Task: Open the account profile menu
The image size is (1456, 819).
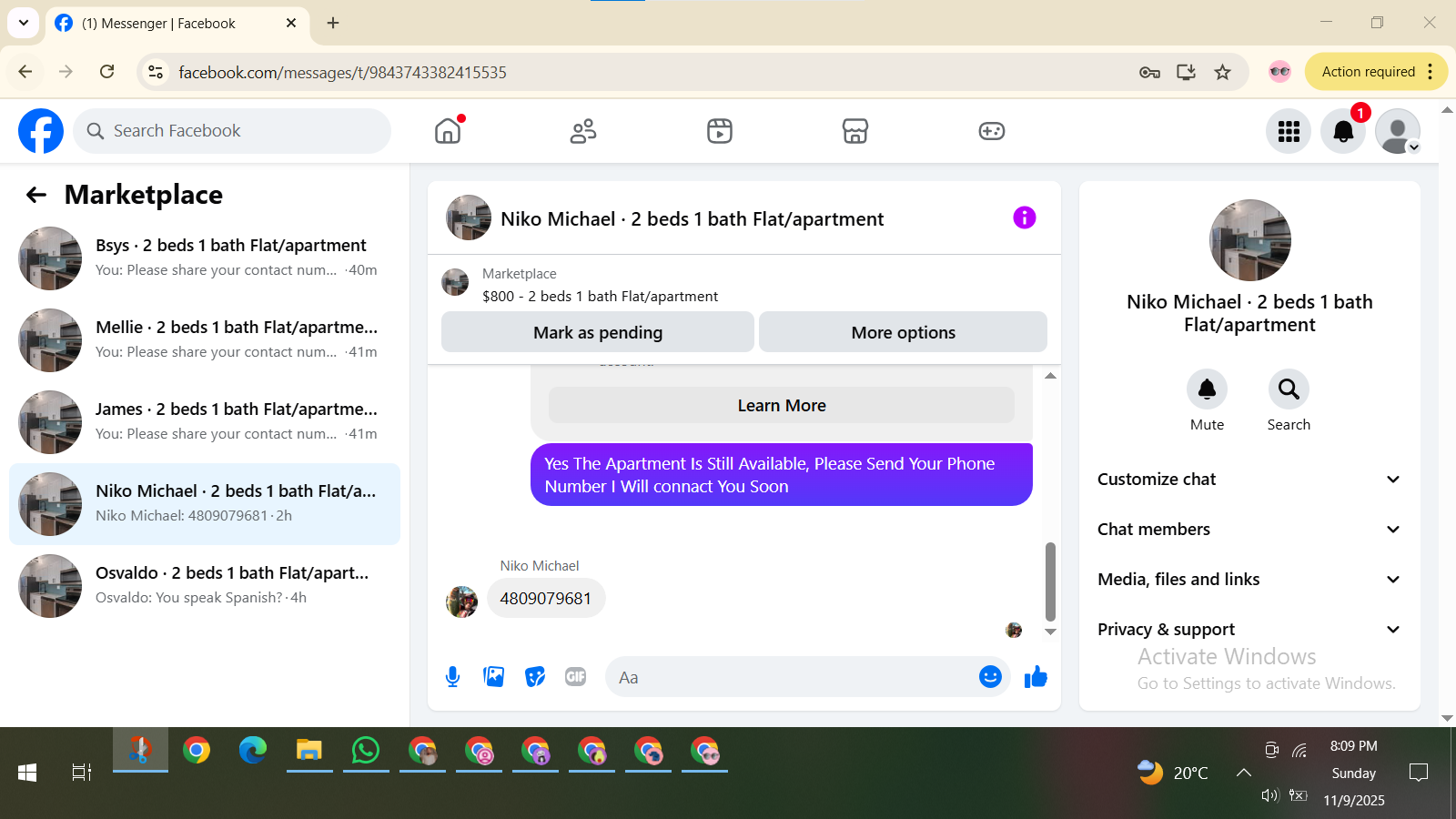Action: (1398, 131)
